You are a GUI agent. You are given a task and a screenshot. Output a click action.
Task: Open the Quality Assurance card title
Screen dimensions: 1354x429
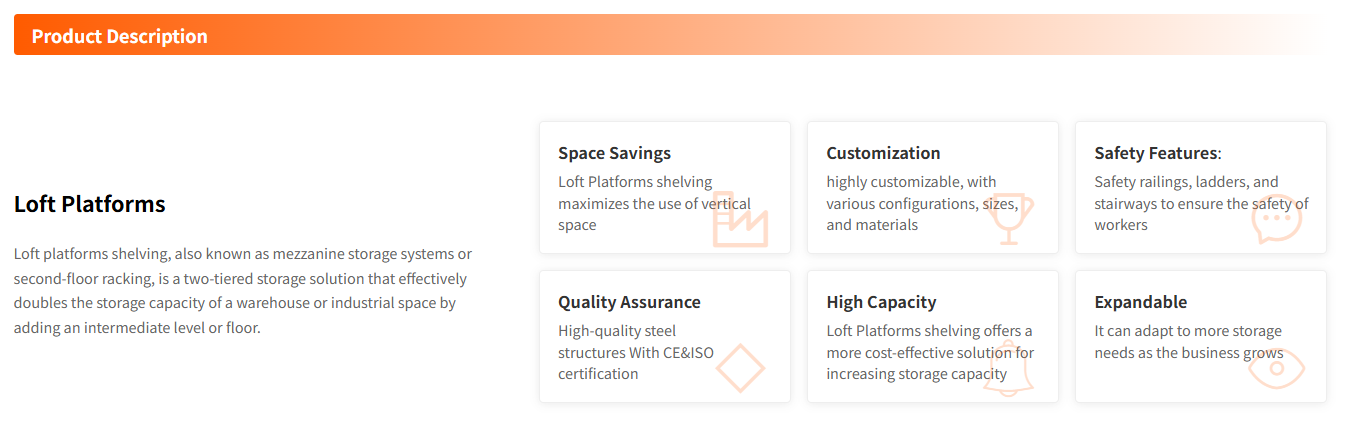coord(629,302)
